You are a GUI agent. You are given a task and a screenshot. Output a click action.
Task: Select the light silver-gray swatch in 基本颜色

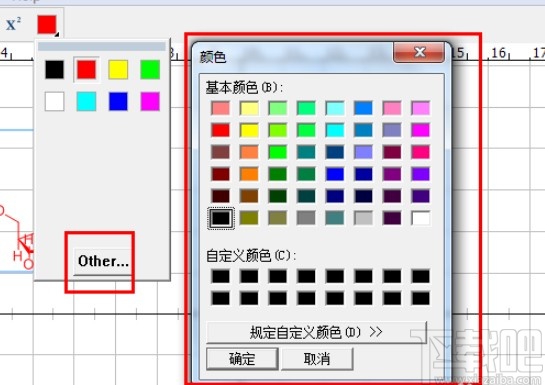coord(364,218)
